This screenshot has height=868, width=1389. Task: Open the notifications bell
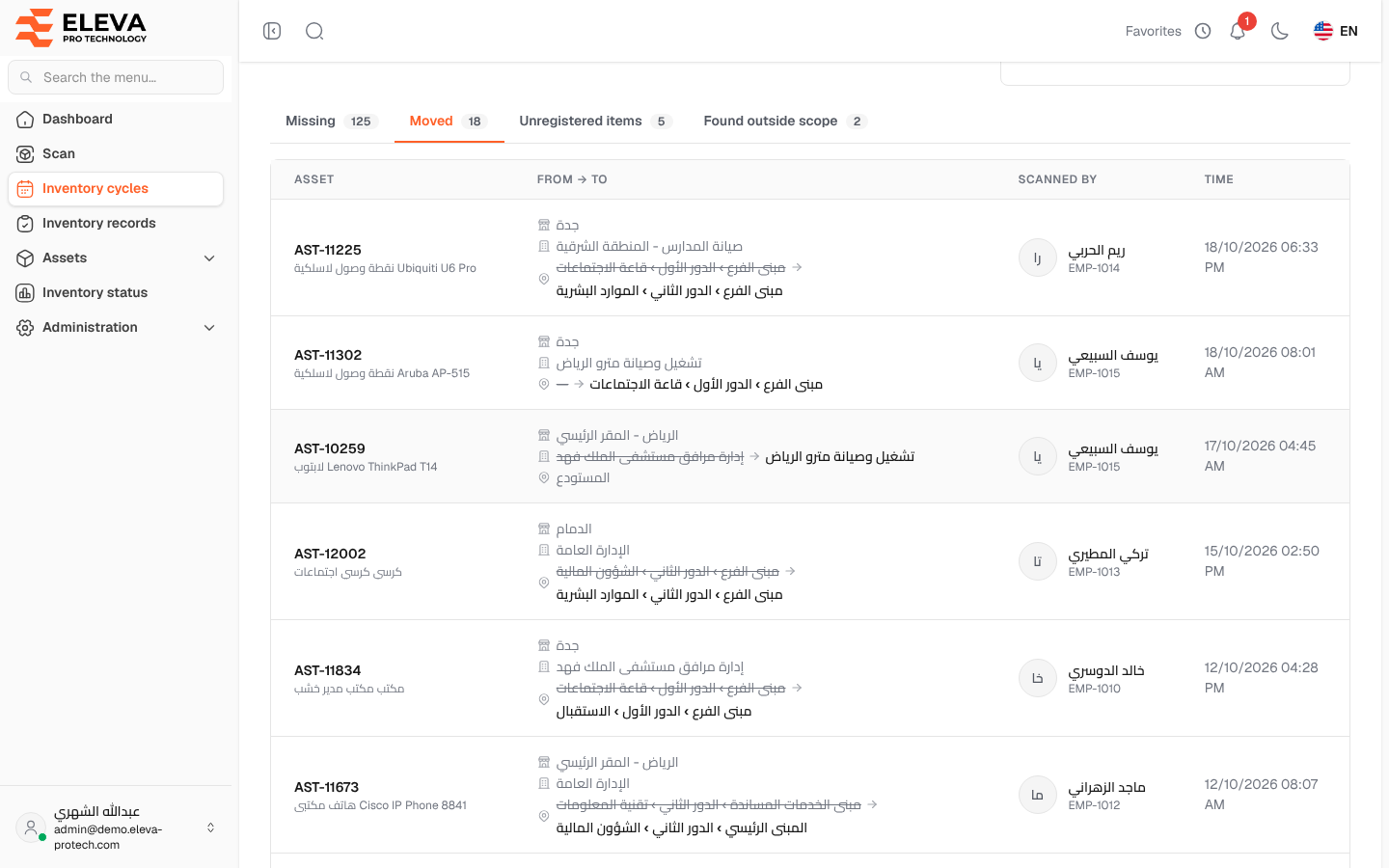[x=1238, y=31]
